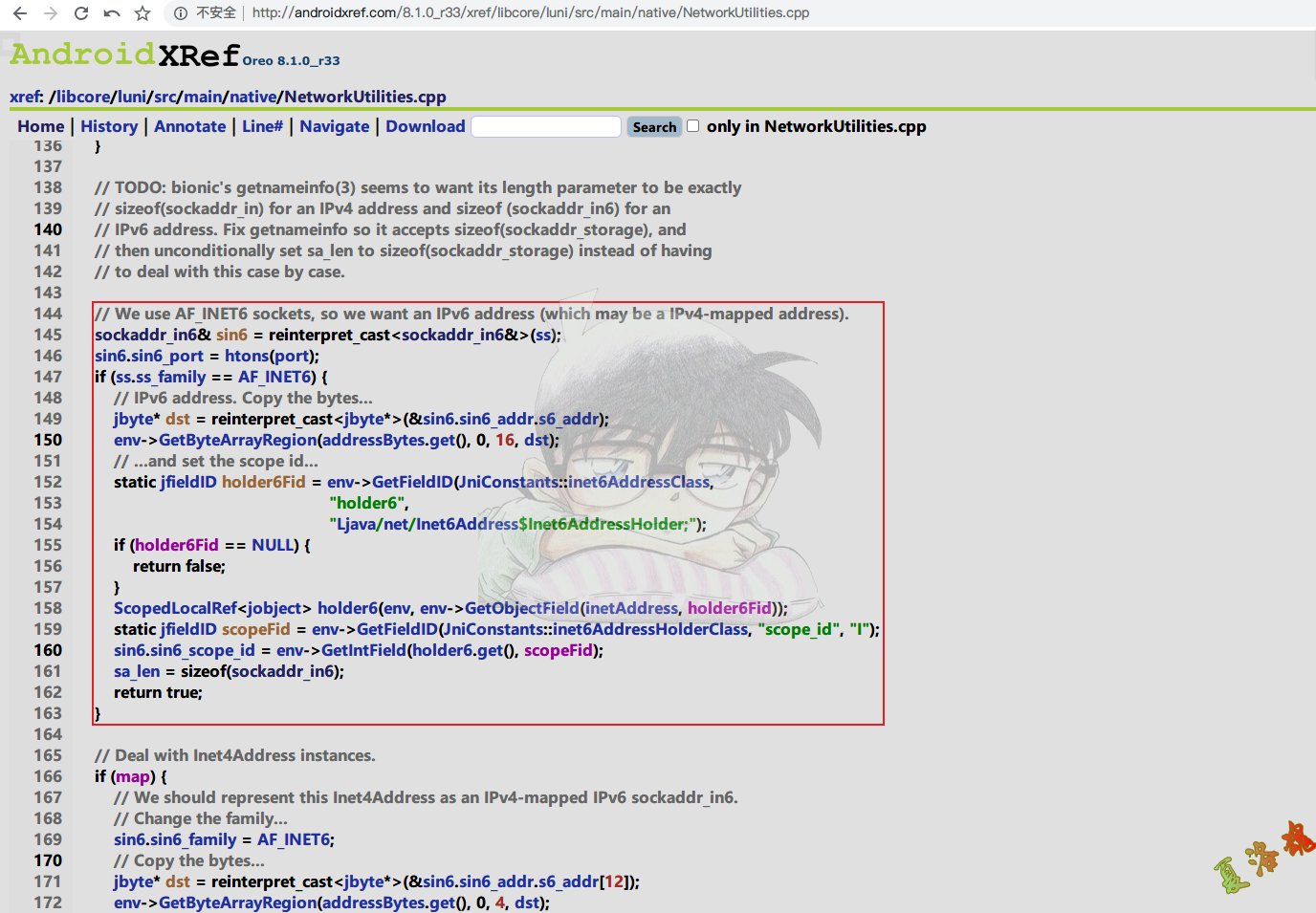Click the GetByteArrayRegion link on line 150
The image size is (1316, 913).
(x=237, y=440)
